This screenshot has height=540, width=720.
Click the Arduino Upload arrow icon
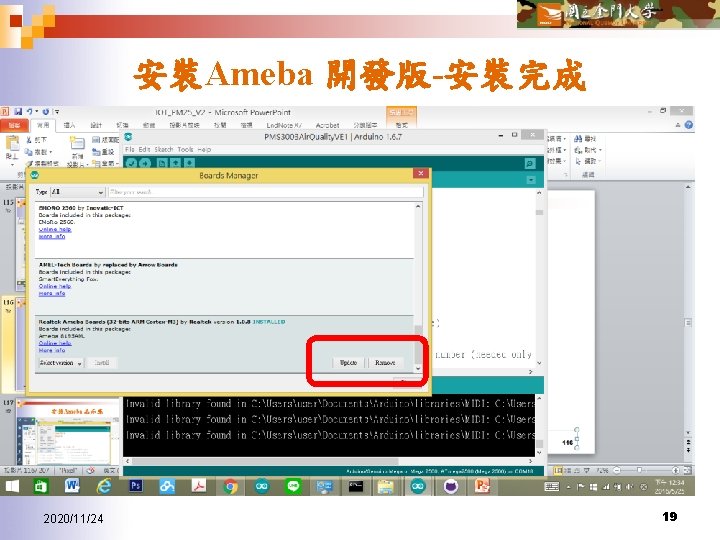(145, 163)
